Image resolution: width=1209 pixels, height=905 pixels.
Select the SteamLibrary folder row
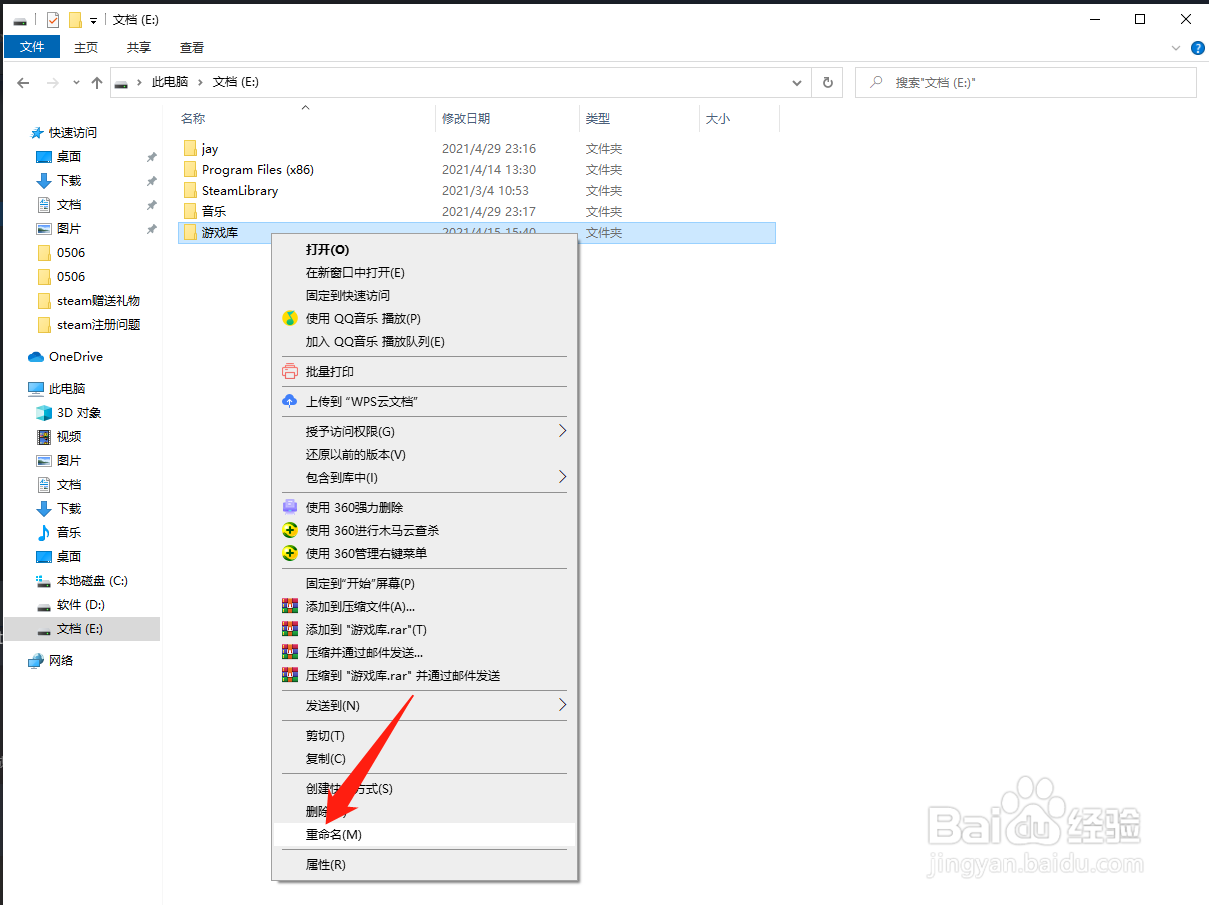point(477,190)
